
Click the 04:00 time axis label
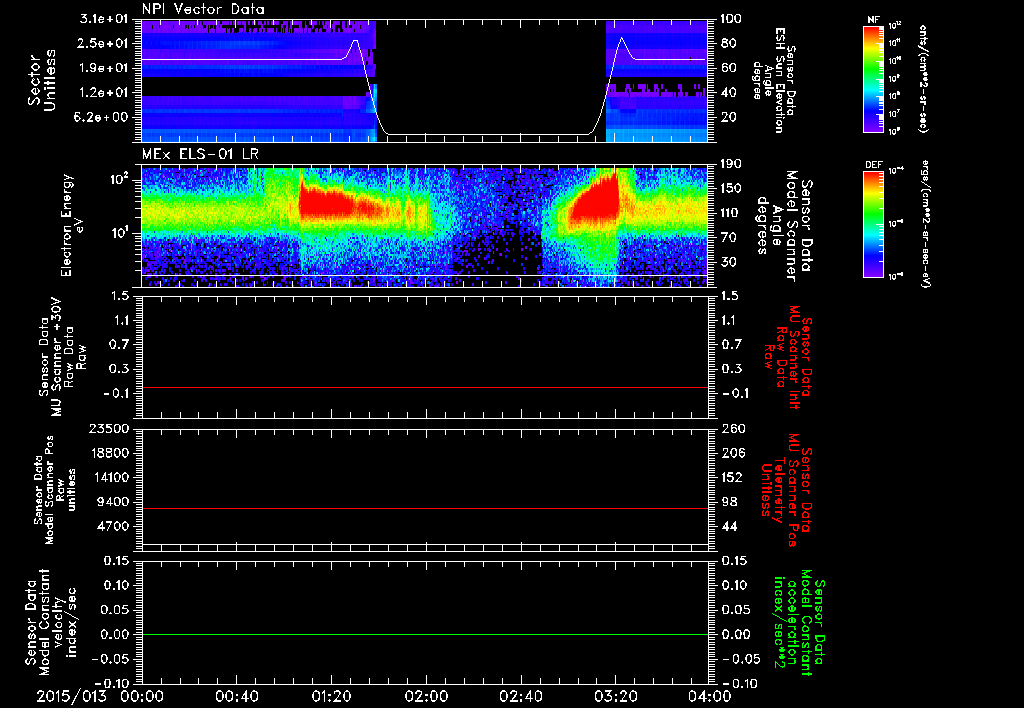point(710,696)
